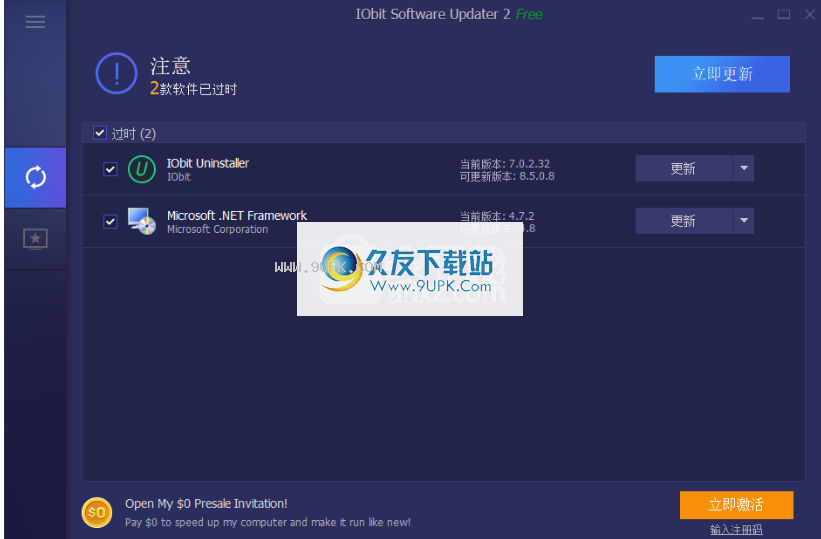Expand update options for IObit Uninstaller
The height and width of the screenshot is (539, 821).
(744, 169)
